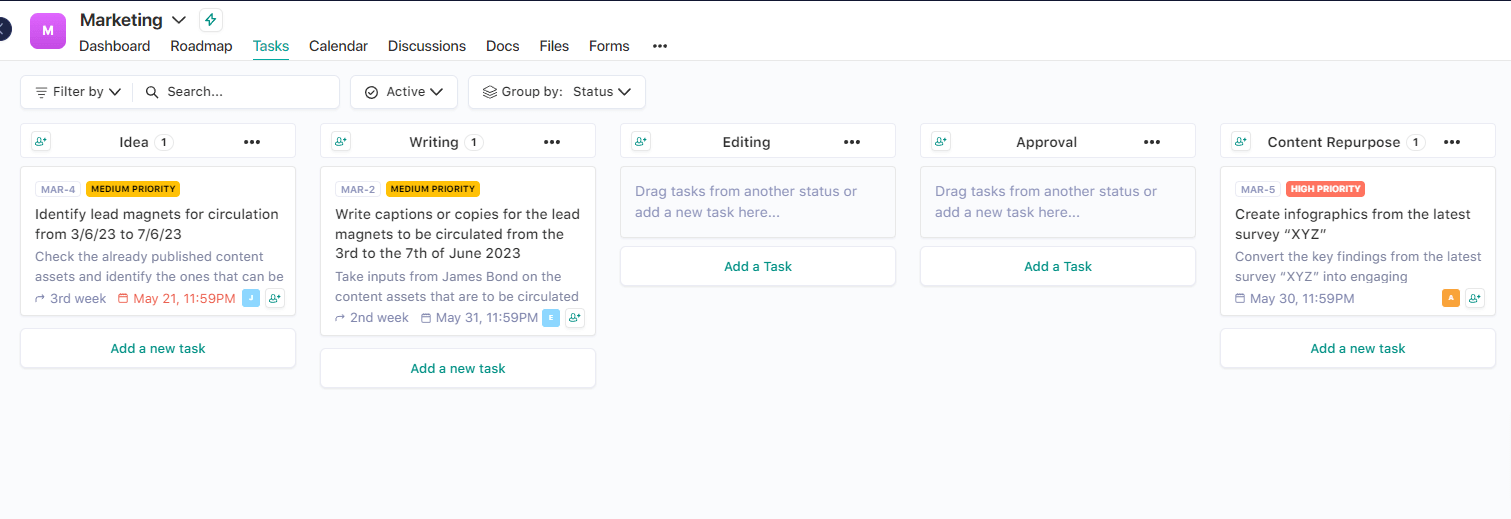Click Add a new task under Idea
Viewport: 1511px width, 519px height.
[x=158, y=348]
